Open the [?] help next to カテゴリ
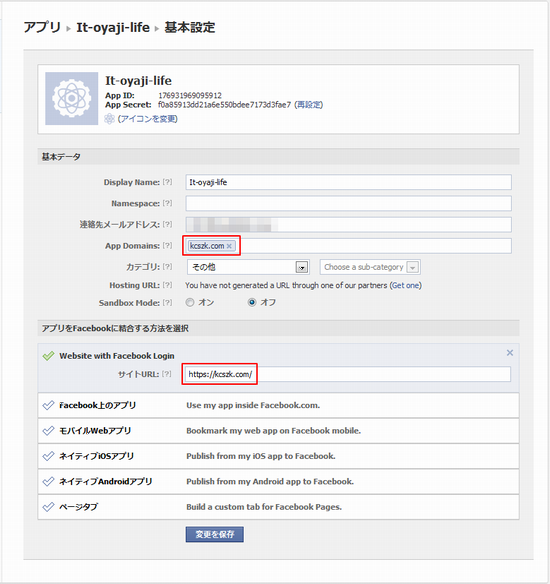 pyautogui.click(x=168, y=267)
